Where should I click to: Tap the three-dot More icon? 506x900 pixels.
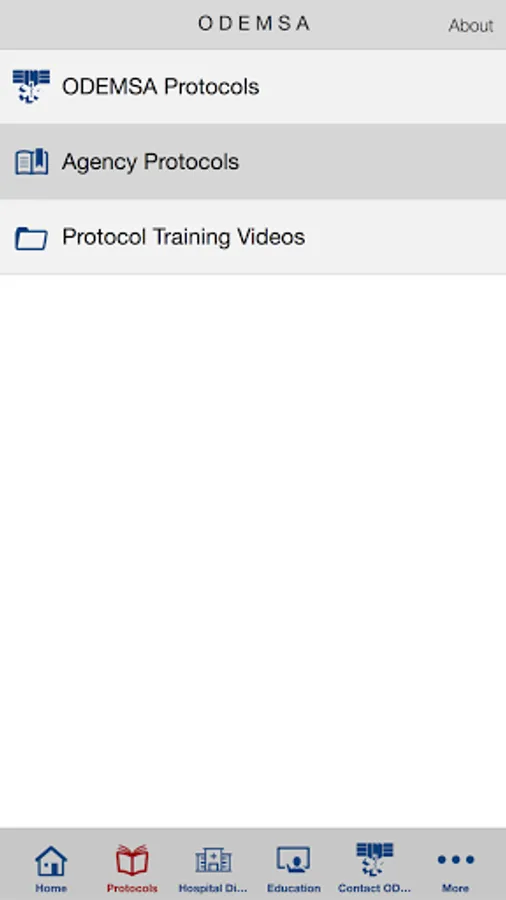point(456,859)
